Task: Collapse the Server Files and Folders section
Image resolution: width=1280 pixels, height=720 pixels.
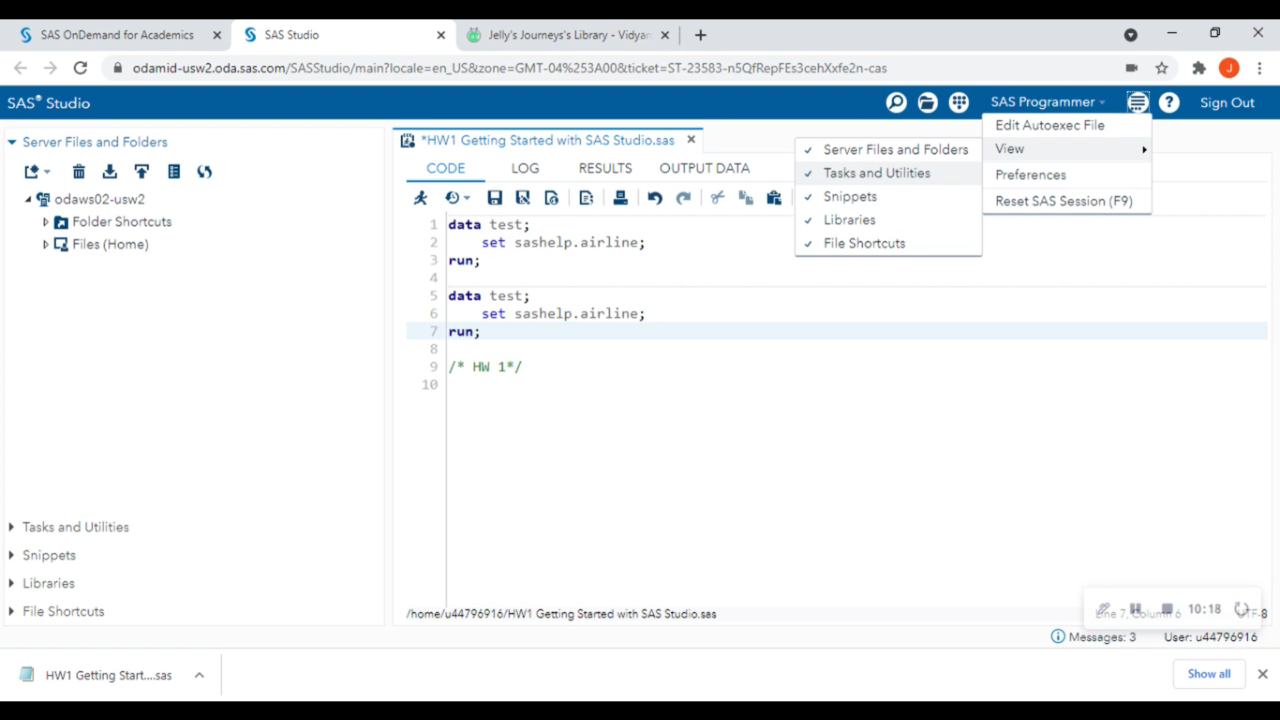Action: coord(12,142)
